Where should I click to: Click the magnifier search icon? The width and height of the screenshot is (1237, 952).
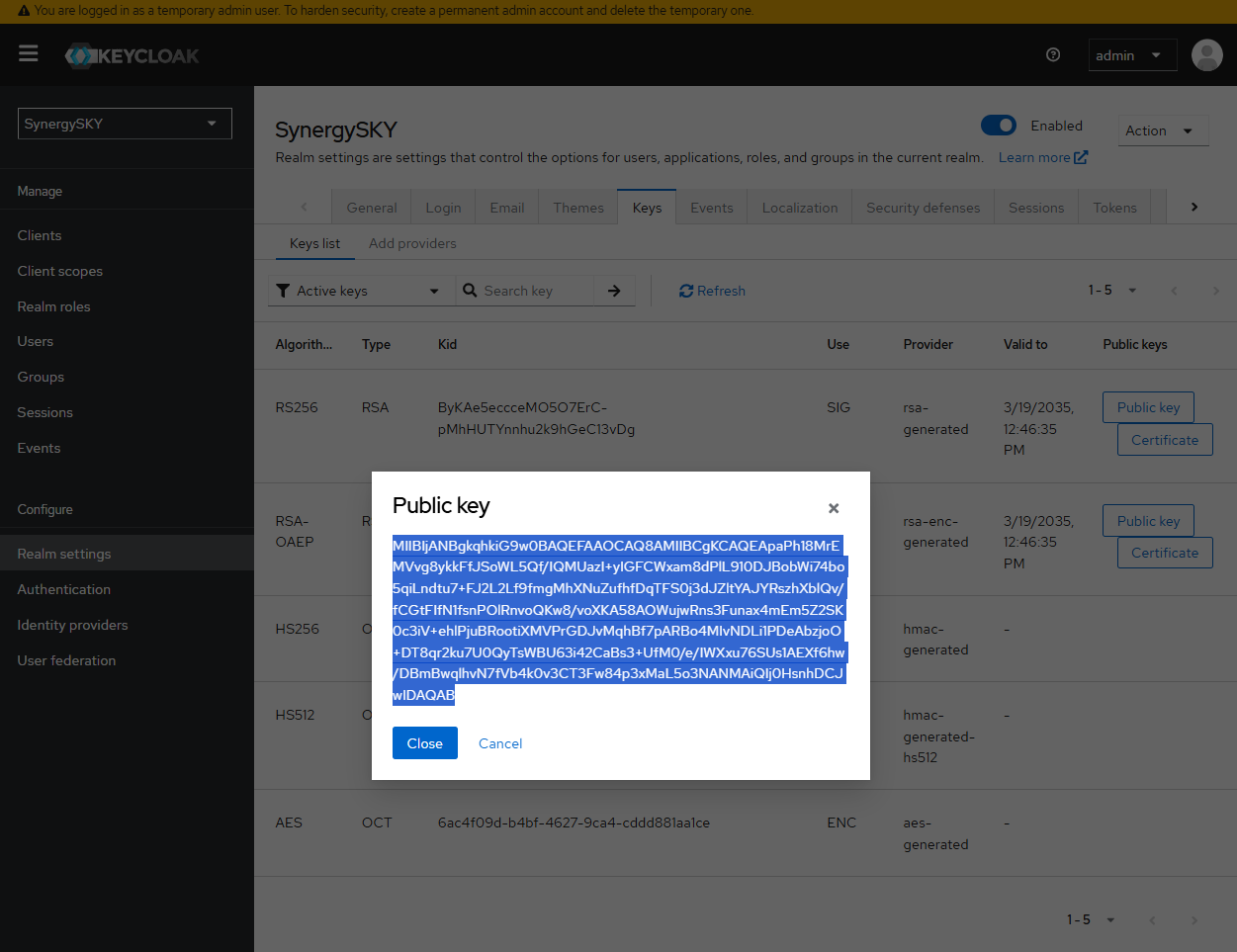tap(471, 291)
